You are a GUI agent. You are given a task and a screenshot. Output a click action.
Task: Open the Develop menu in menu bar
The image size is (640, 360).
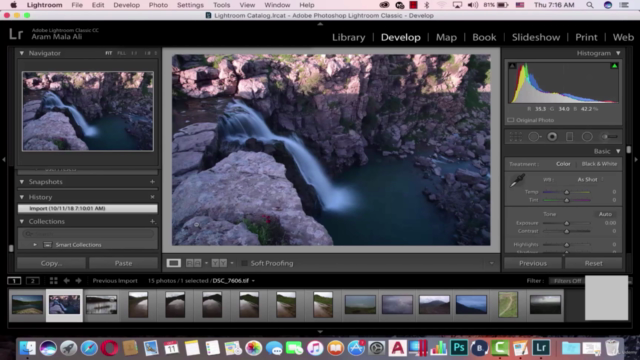click(x=126, y=5)
